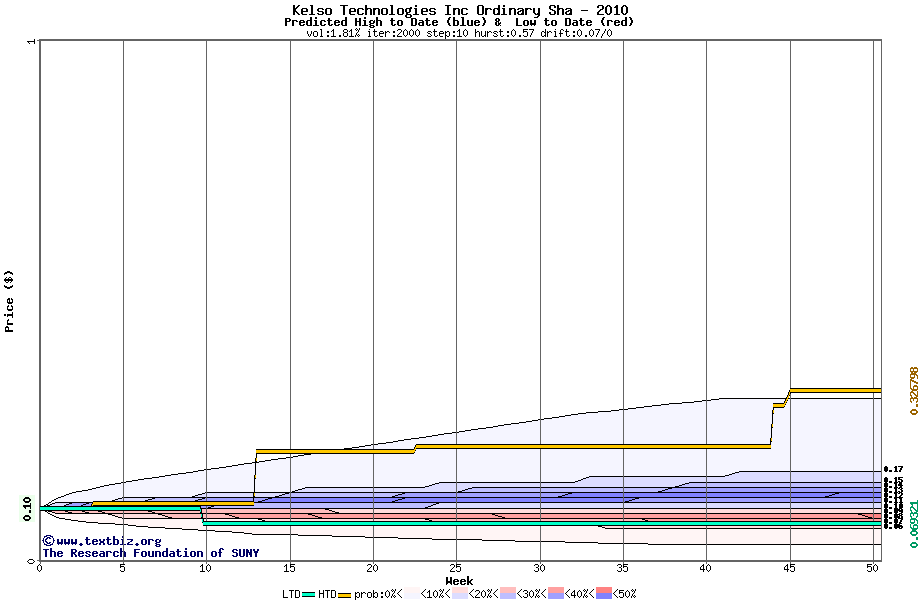920x600 pixels.
Task: Click the x-axis tick label '35'
Action: tap(623, 568)
